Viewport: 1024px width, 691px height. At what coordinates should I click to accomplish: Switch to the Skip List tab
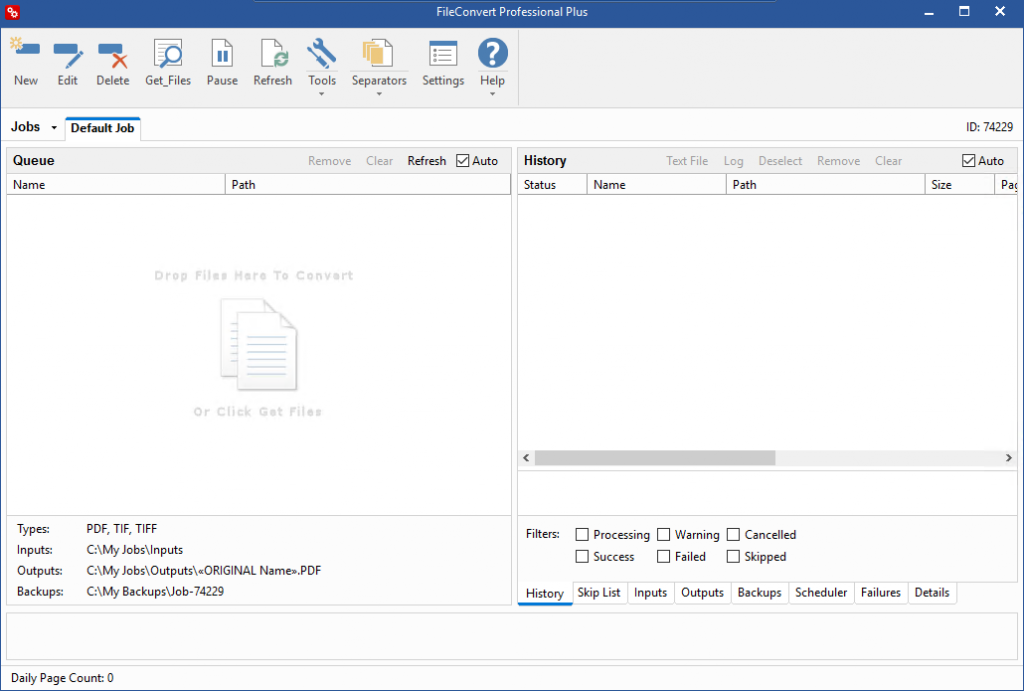pos(599,593)
